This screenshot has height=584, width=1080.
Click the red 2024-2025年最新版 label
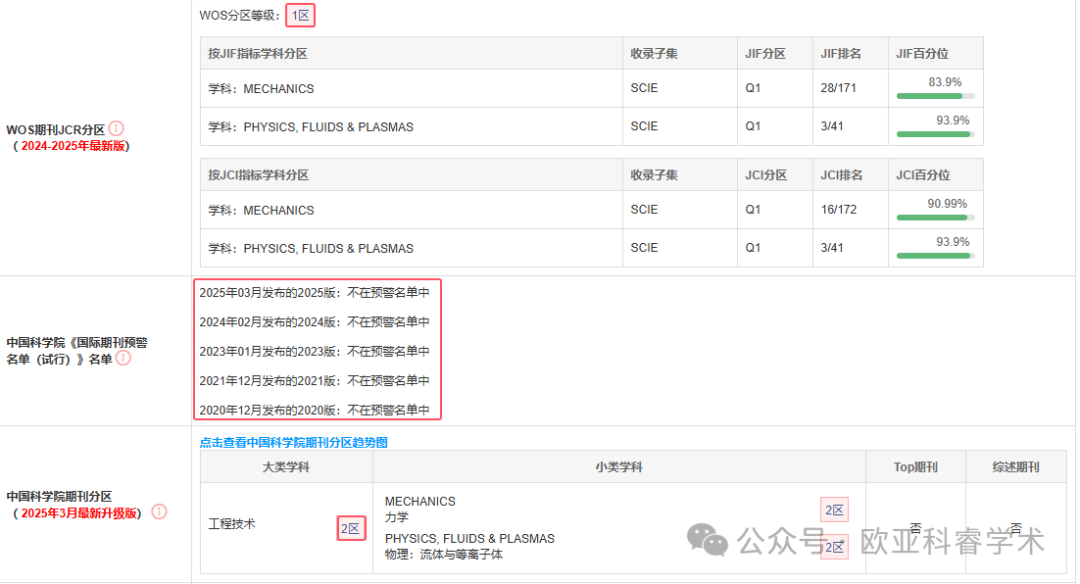click(73, 146)
